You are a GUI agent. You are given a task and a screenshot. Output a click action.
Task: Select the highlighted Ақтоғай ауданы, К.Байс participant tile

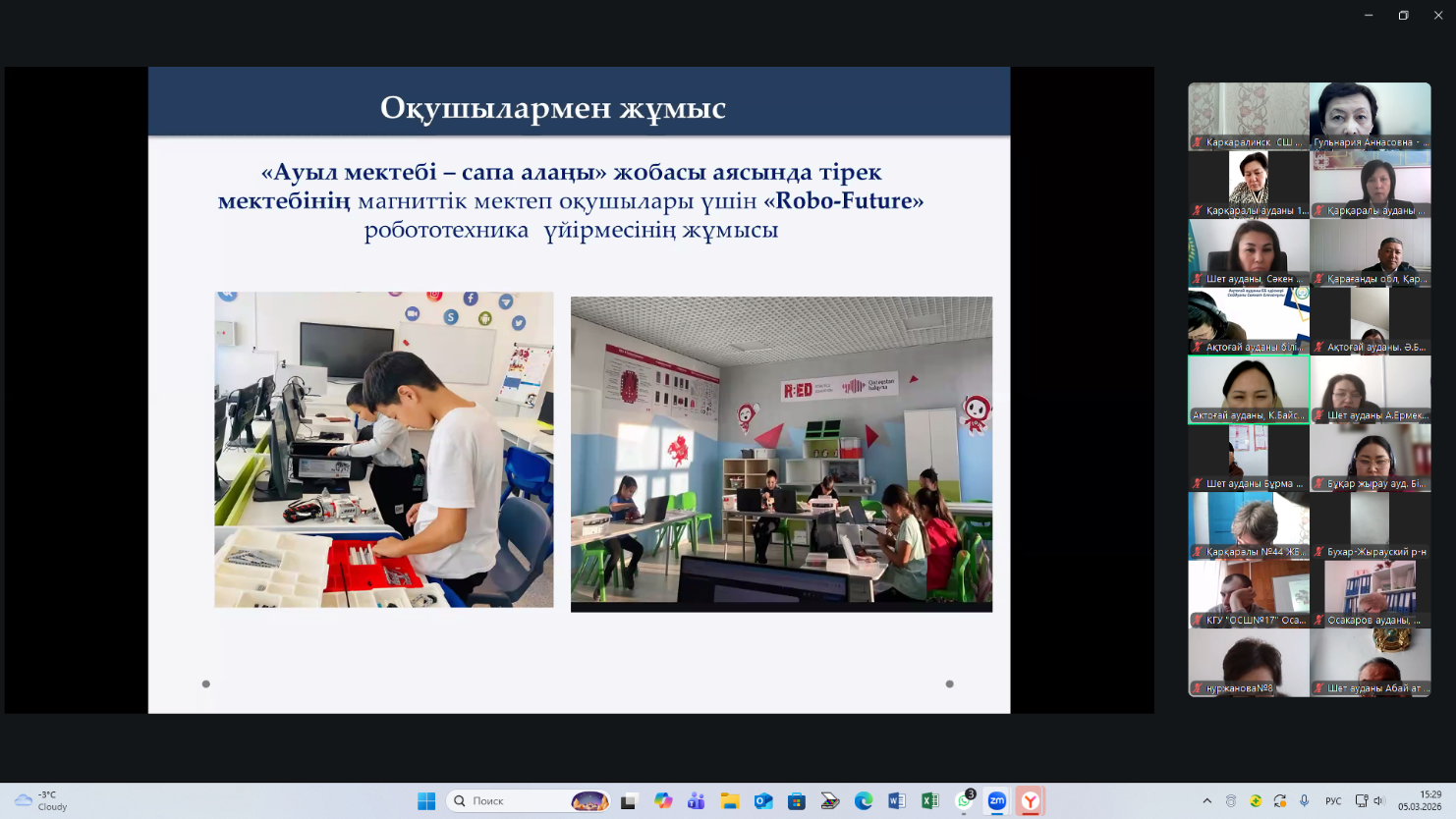click(x=1249, y=389)
